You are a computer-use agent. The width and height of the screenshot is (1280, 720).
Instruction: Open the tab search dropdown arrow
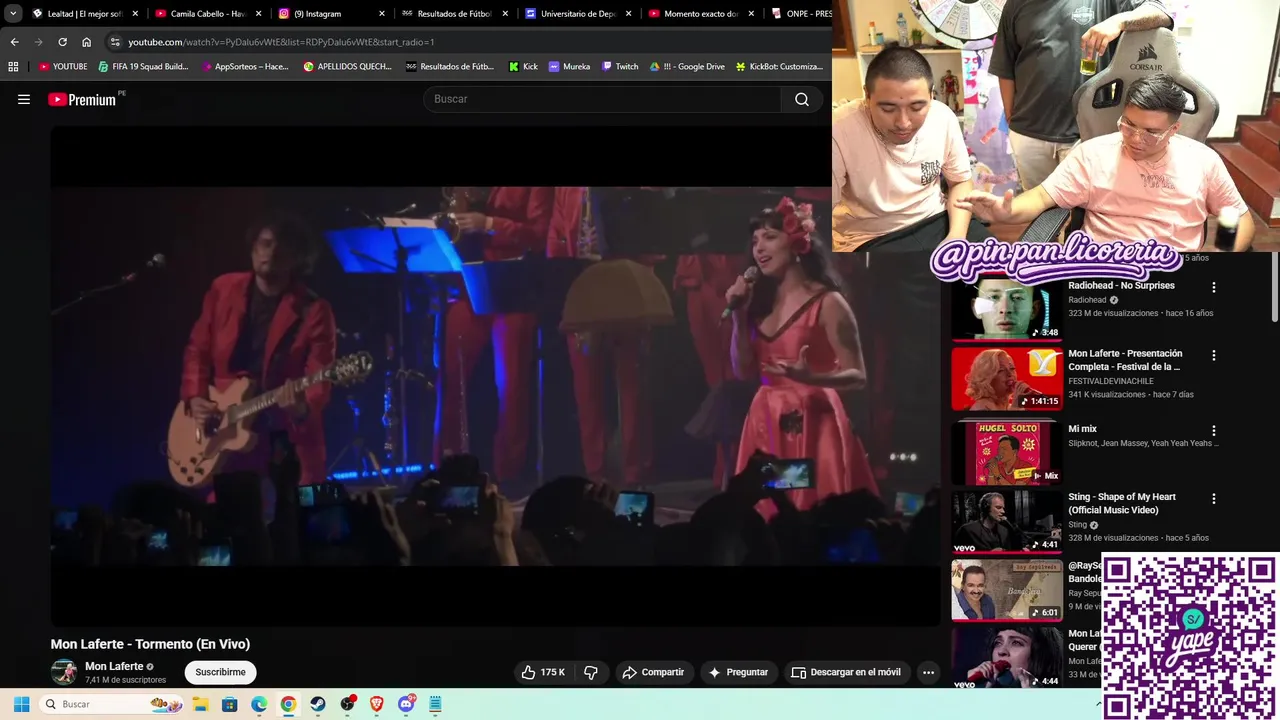(13, 14)
